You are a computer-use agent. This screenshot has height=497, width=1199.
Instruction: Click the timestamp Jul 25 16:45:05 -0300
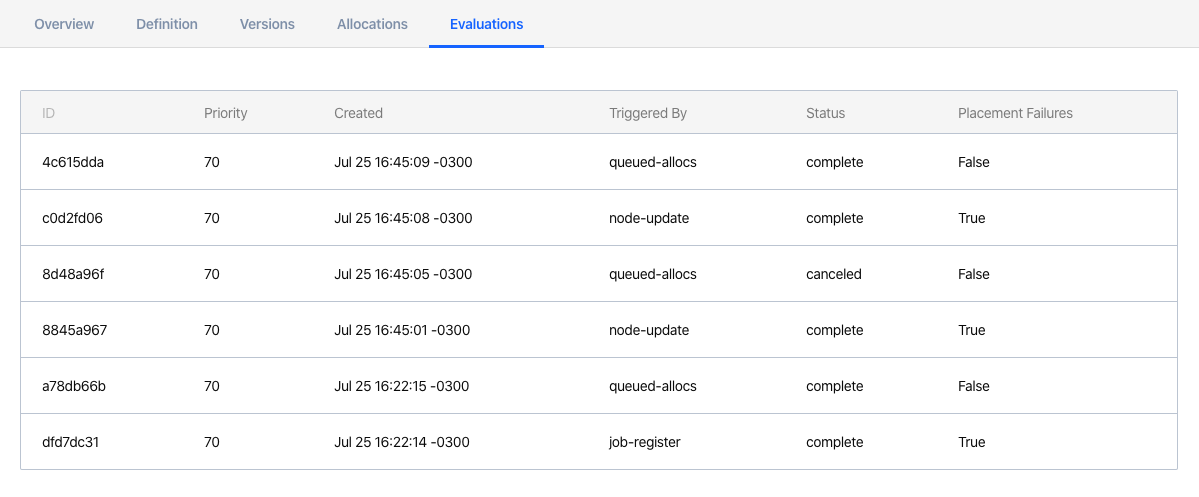click(x=403, y=274)
